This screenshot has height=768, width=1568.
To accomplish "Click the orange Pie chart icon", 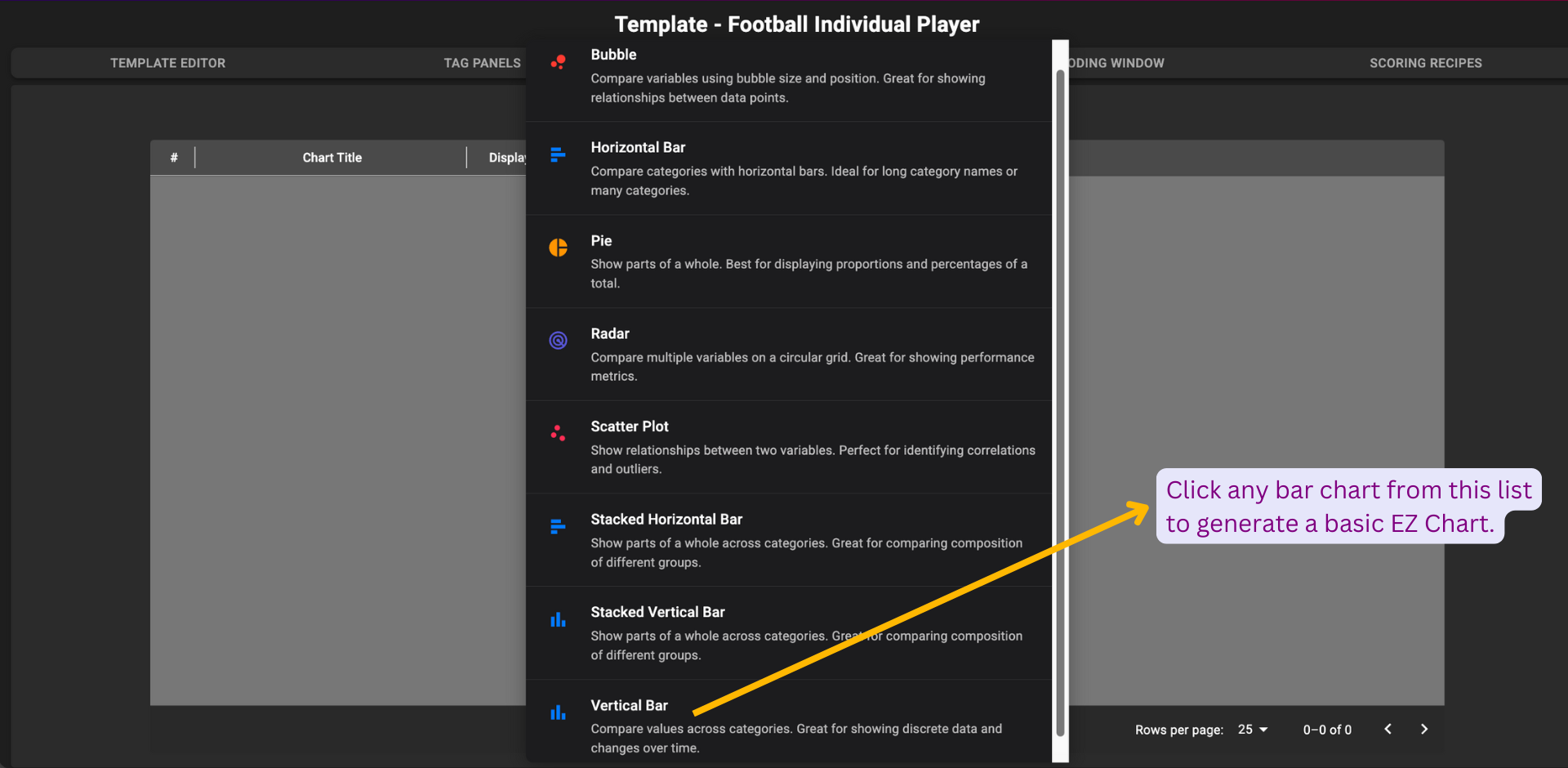I will point(558,248).
